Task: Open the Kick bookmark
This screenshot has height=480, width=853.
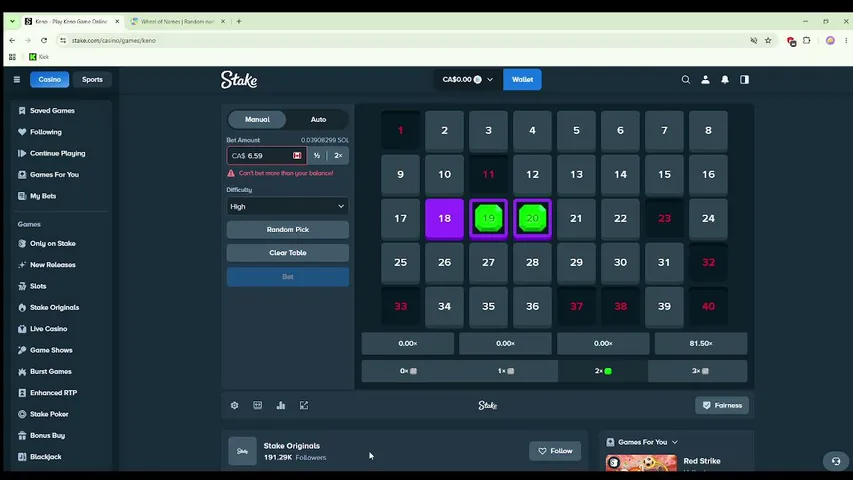Action: click(39, 57)
